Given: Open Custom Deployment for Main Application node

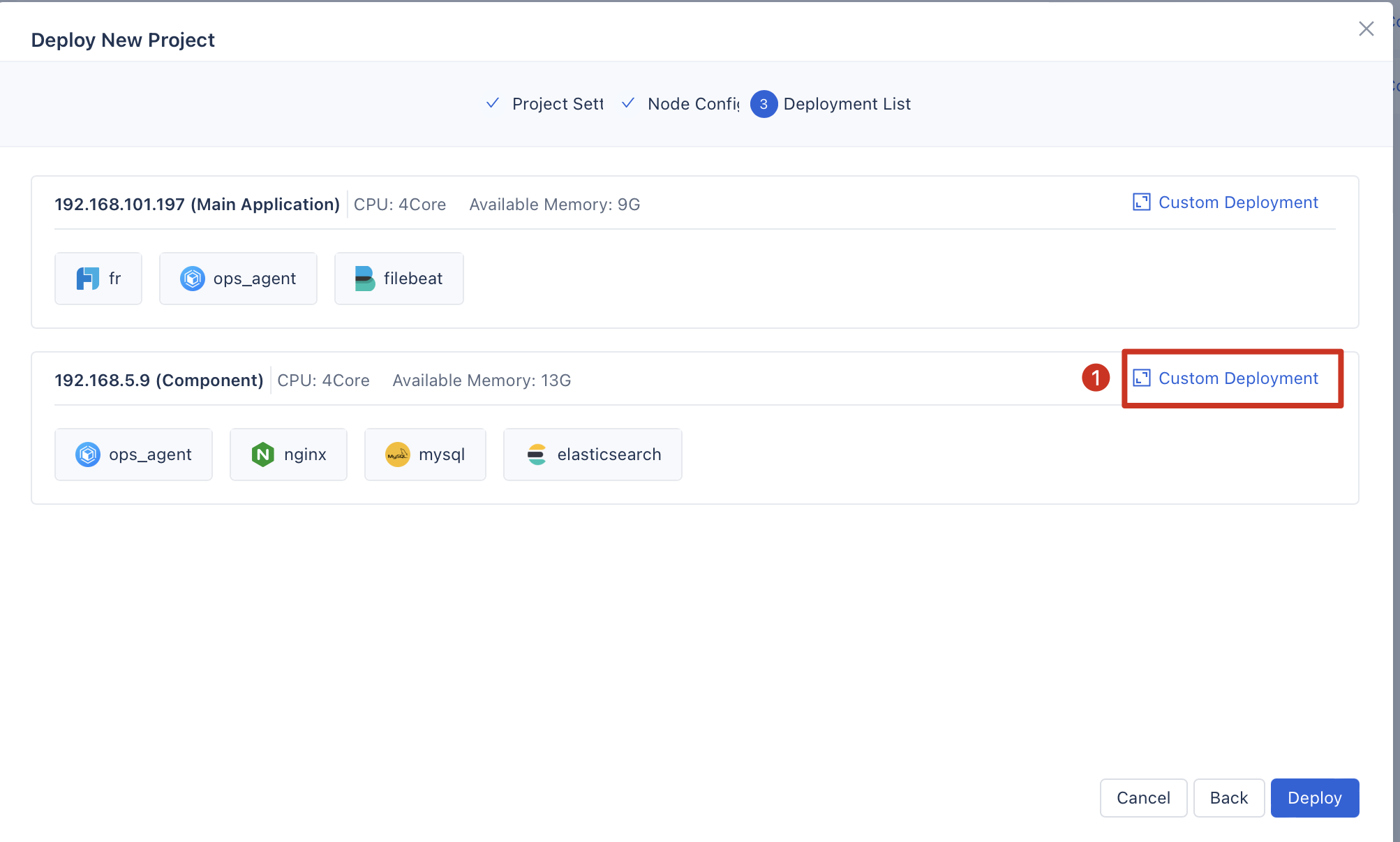Looking at the screenshot, I should point(1237,202).
